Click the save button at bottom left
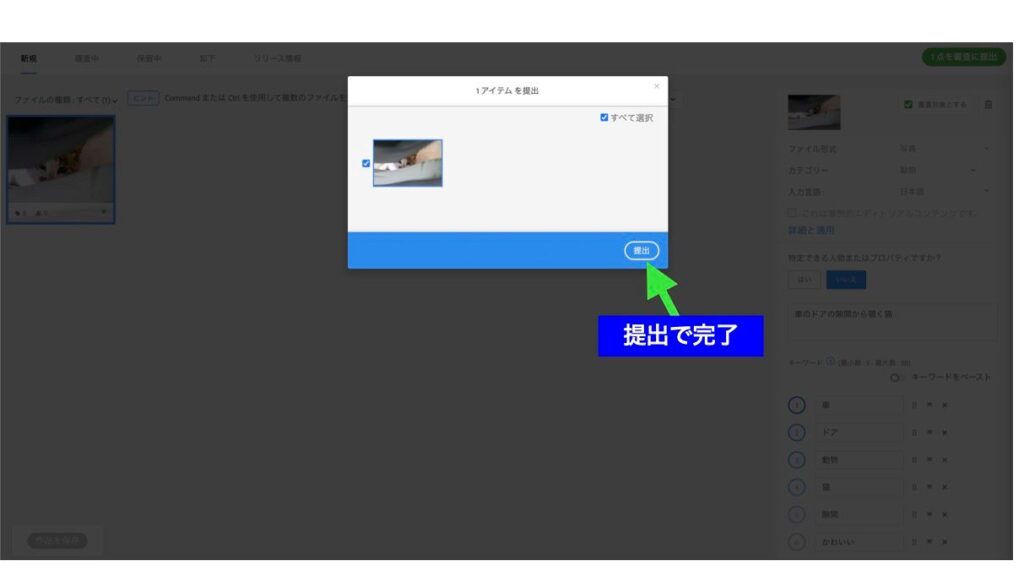The width and height of the screenshot is (1024, 588). coord(57,540)
